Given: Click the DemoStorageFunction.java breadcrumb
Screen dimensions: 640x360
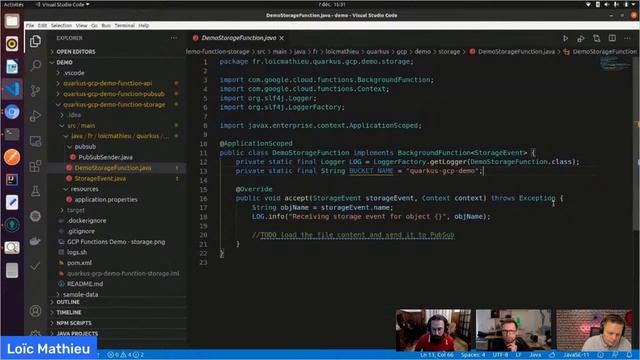Looking at the screenshot, I should (516, 52).
